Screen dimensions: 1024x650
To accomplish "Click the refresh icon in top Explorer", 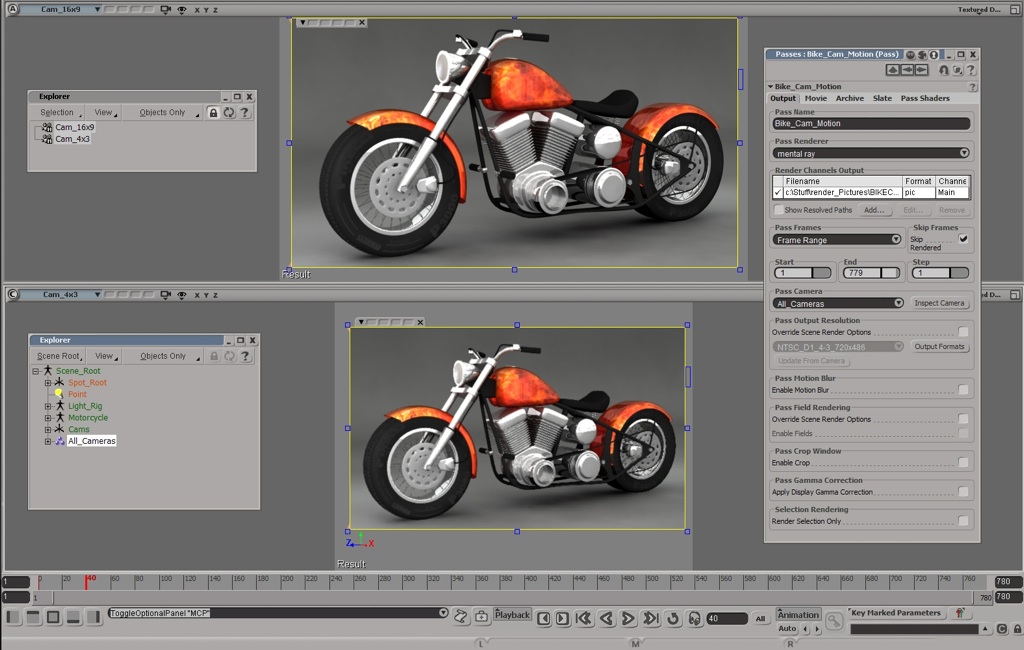I will pyautogui.click(x=229, y=112).
